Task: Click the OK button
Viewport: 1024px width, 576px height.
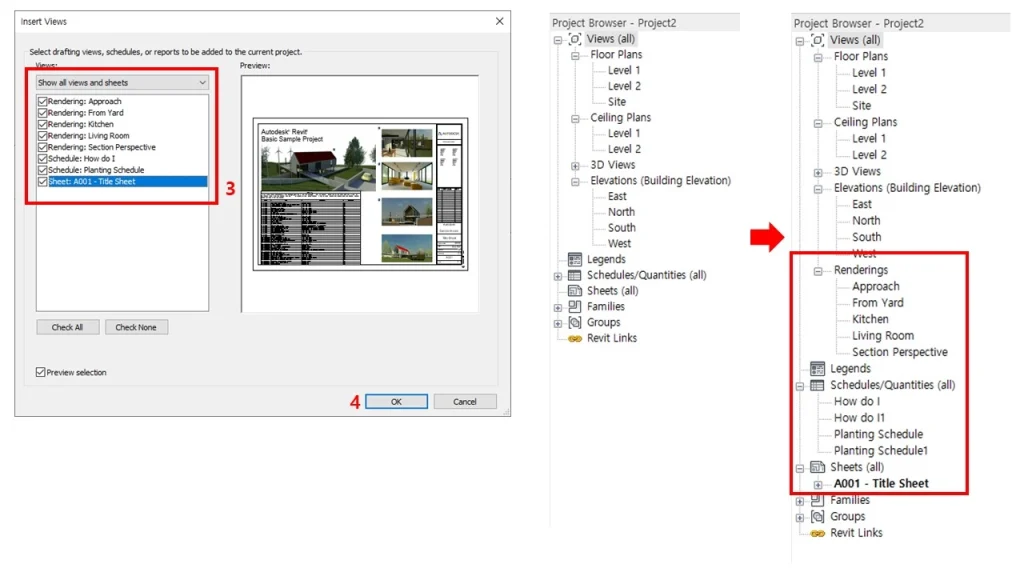Action: pos(396,402)
